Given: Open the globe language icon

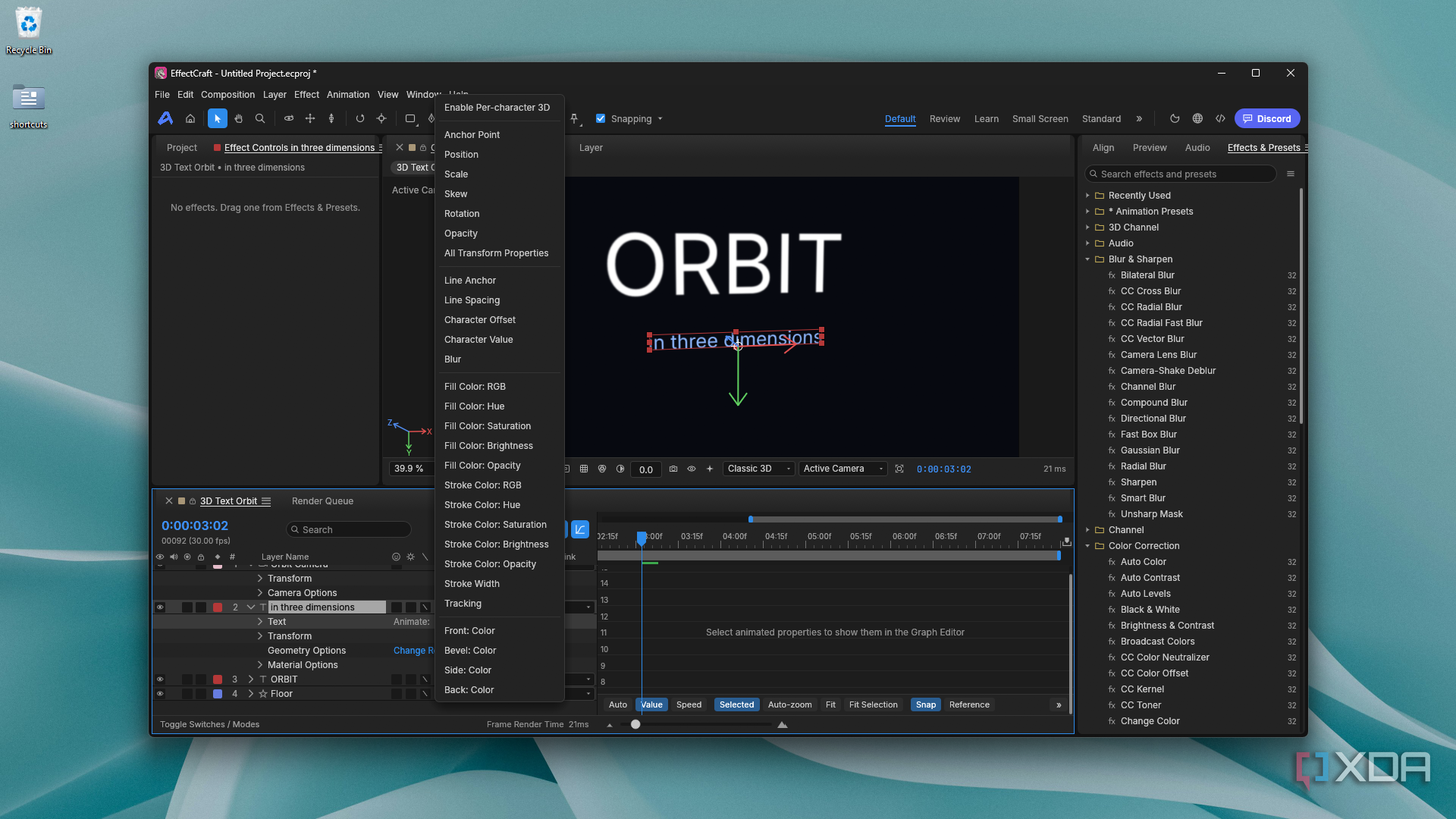Looking at the screenshot, I should click(1197, 119).
